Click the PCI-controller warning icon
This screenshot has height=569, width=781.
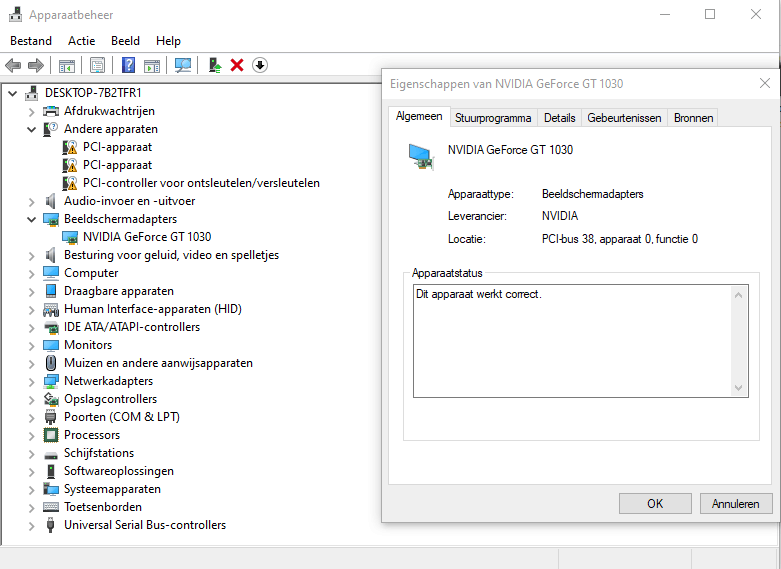point(70,183)
